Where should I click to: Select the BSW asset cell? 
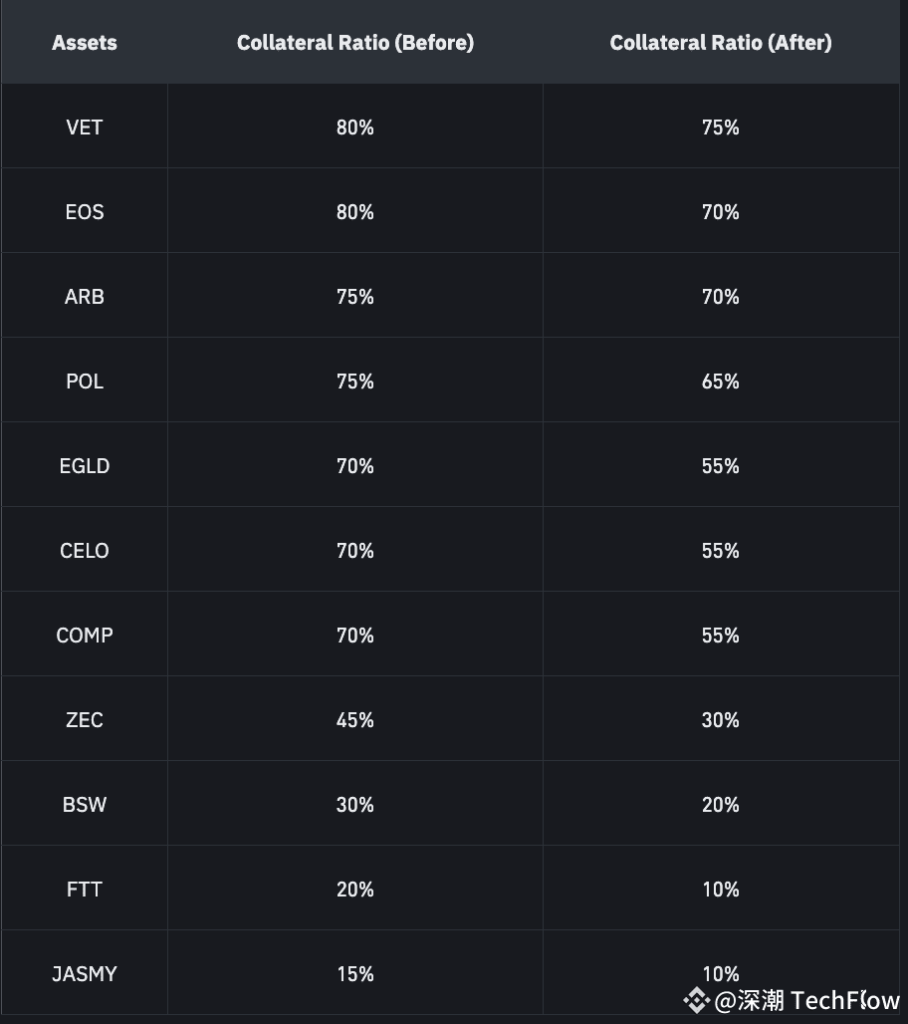click(x=84, y=805)
